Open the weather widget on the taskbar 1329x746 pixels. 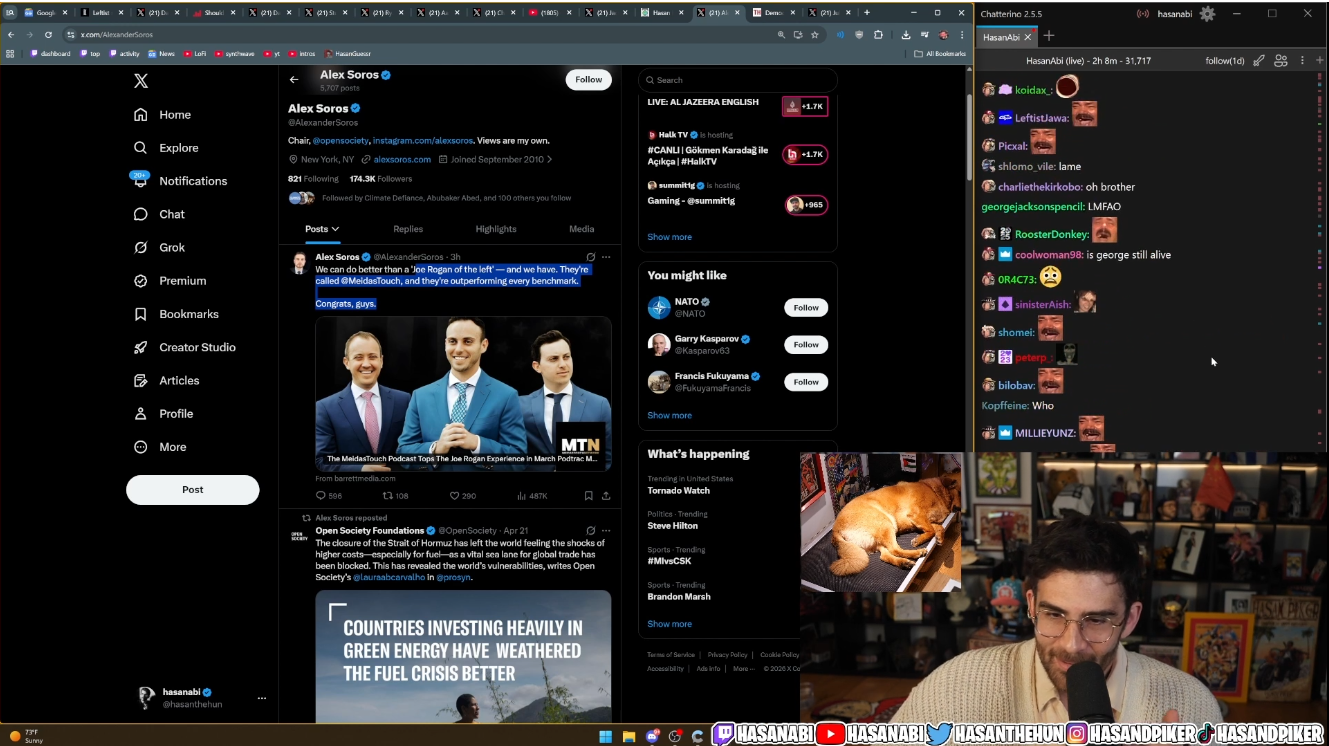[x=27, y=736]
